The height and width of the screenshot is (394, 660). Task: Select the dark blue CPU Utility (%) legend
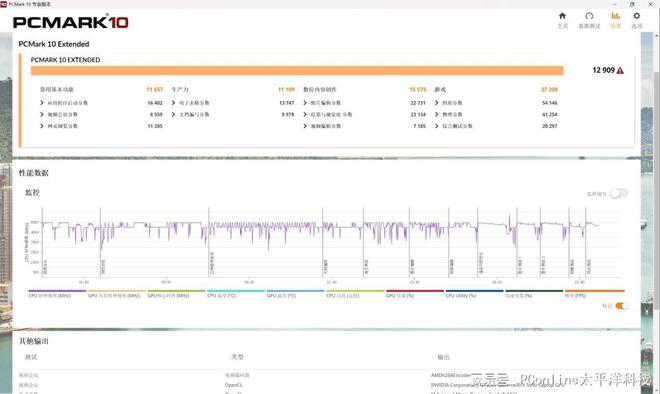474,293
